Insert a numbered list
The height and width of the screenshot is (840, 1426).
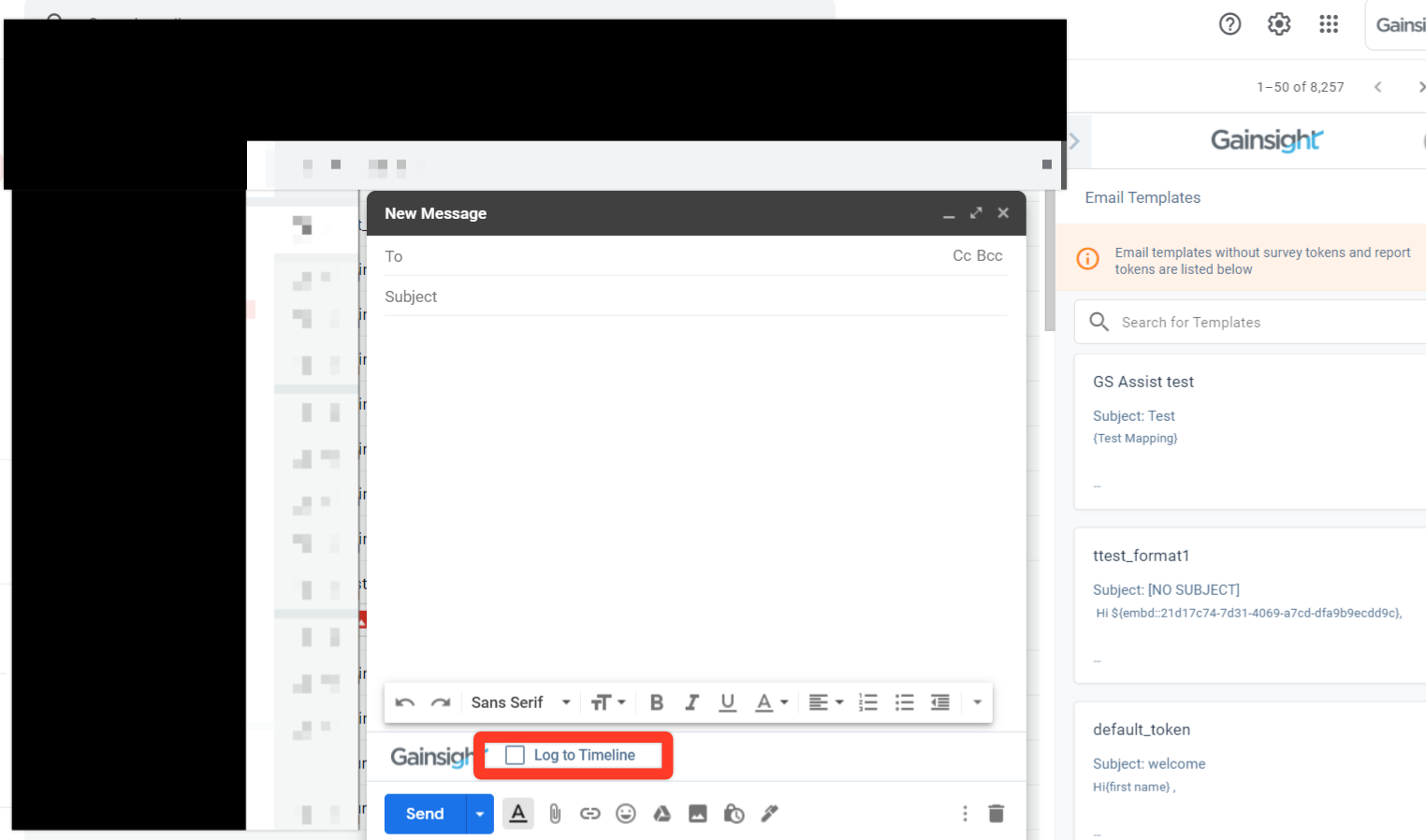(x=868, y=702)
